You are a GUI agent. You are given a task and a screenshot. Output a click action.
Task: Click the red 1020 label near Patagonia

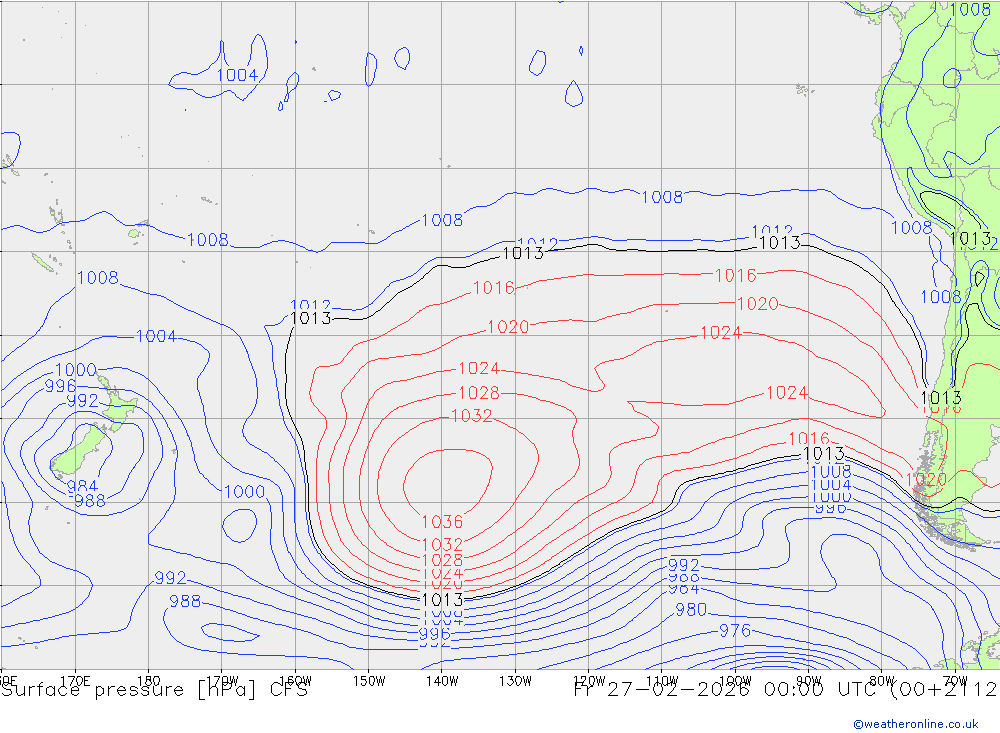[x=926, y=480]
